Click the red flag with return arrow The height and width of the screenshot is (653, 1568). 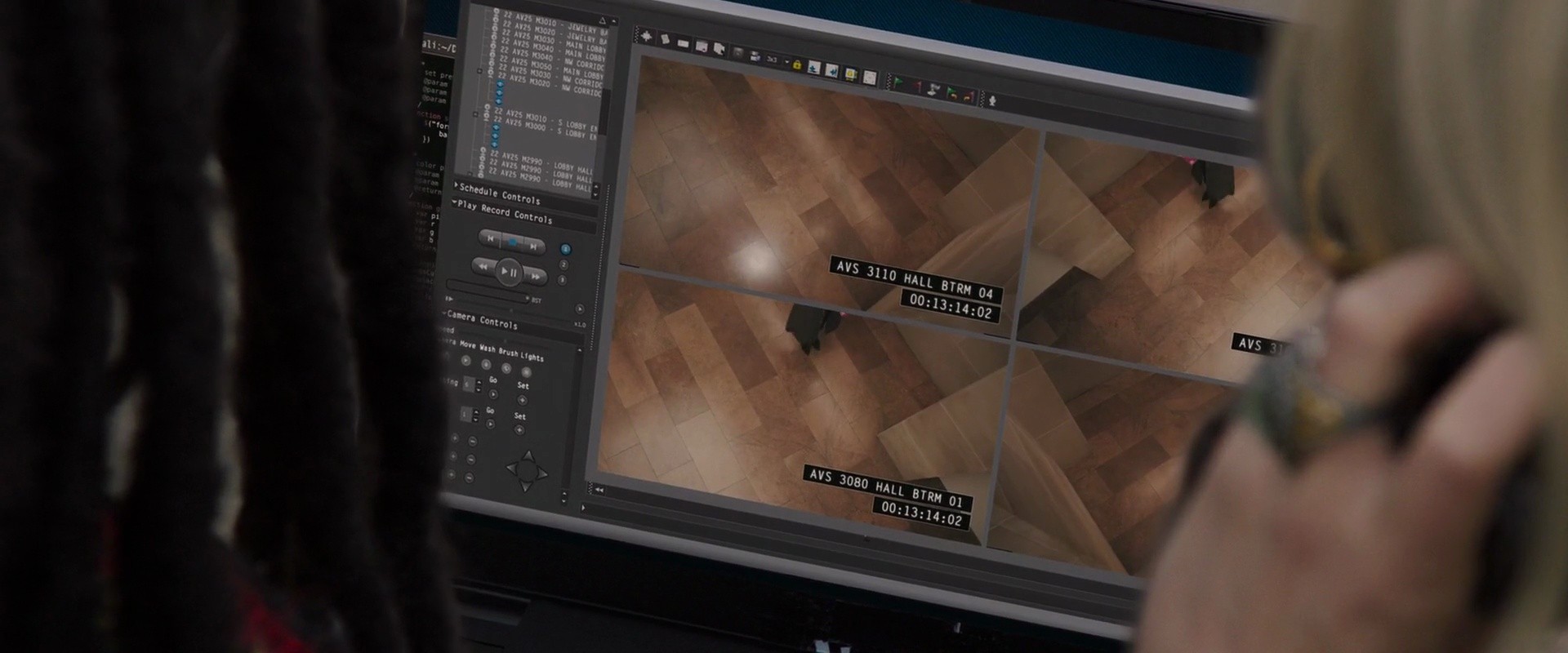tap(969, 96)
